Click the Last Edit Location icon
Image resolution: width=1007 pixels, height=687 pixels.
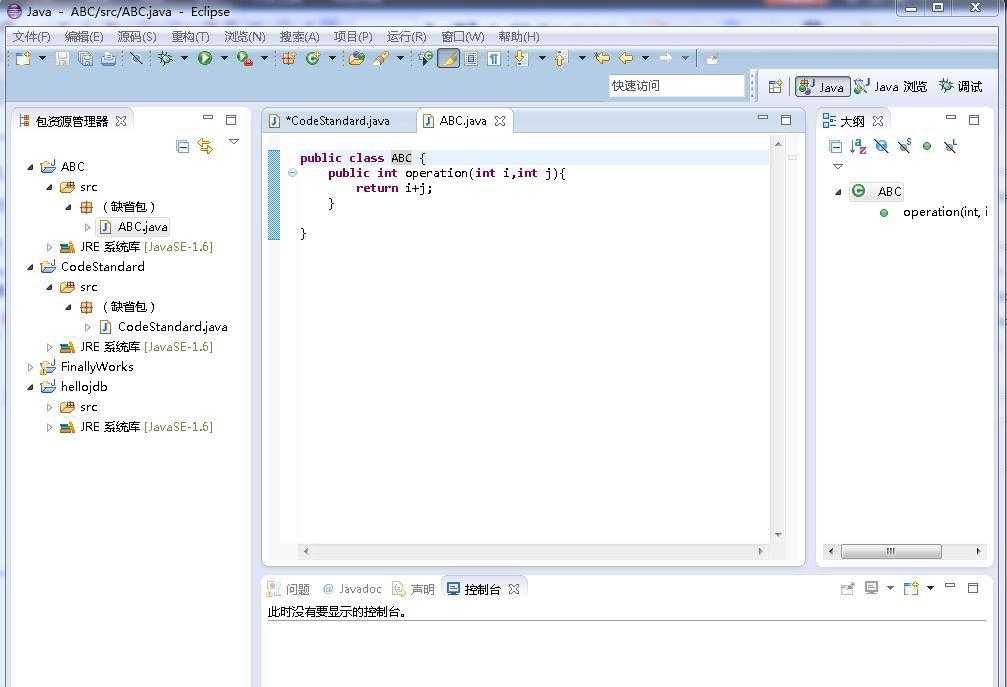coord(602,58)
